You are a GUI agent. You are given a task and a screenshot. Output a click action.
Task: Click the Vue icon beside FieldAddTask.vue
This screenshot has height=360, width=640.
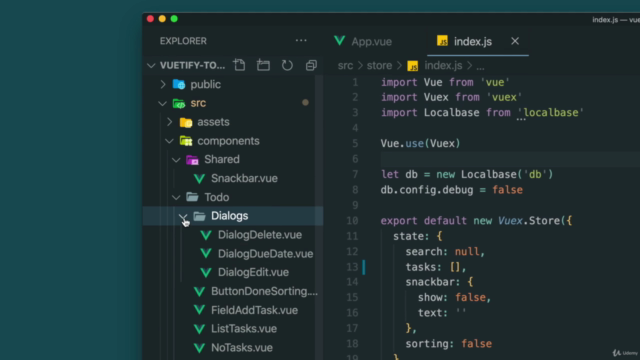(199, 310)
